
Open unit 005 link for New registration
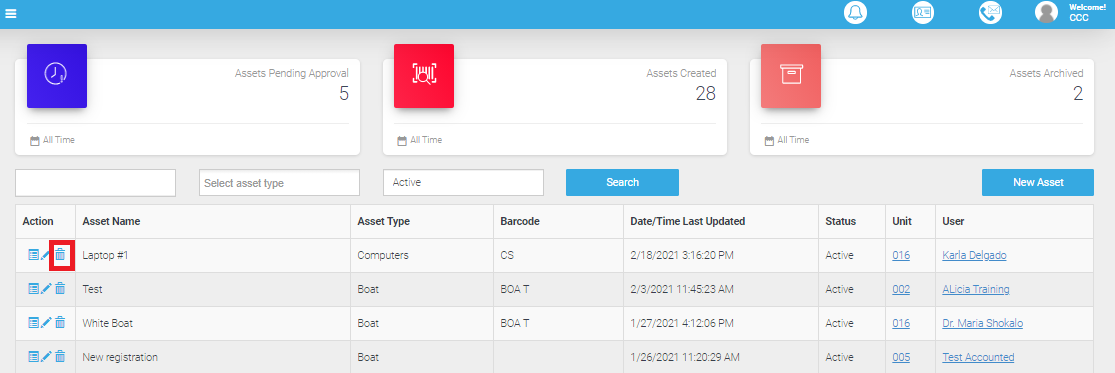coord(901,357)
